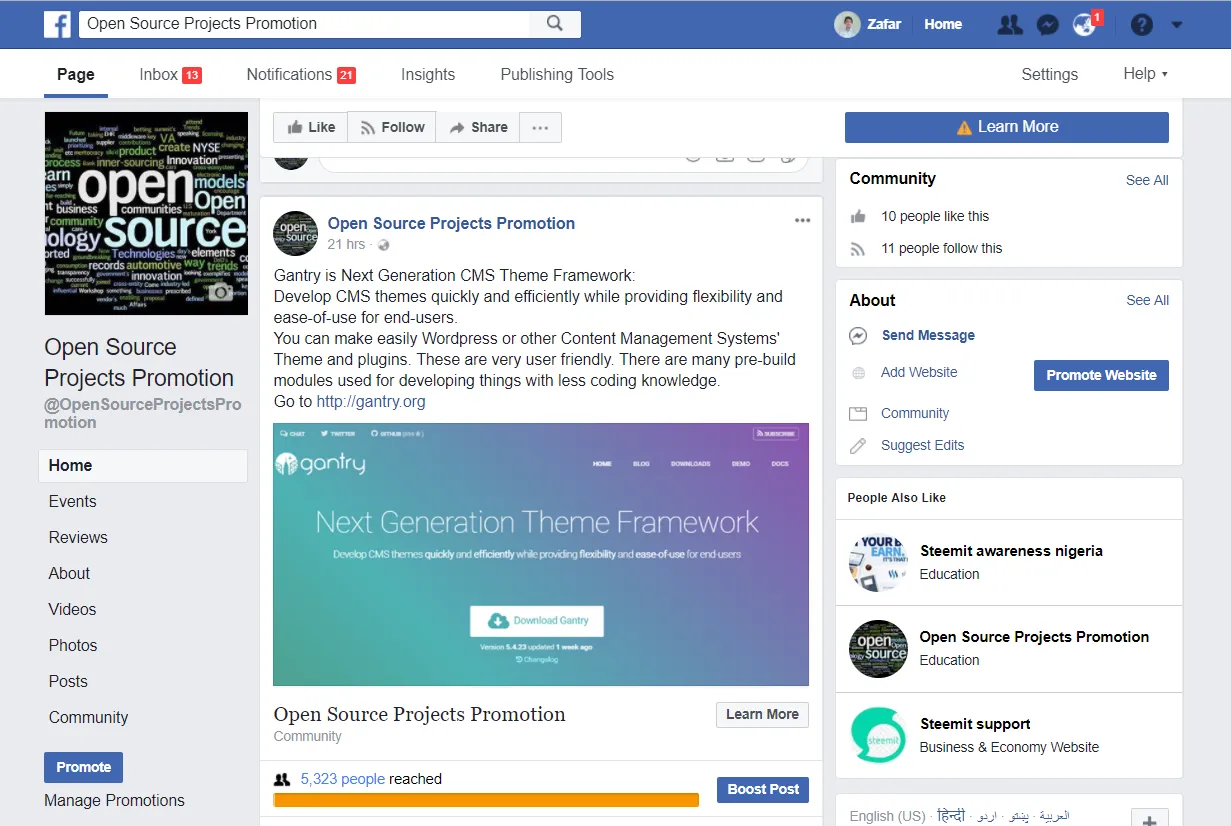Click See All in Community panel
The width and height of the screenshot is (1231, 826).
tap(1147, 180)
